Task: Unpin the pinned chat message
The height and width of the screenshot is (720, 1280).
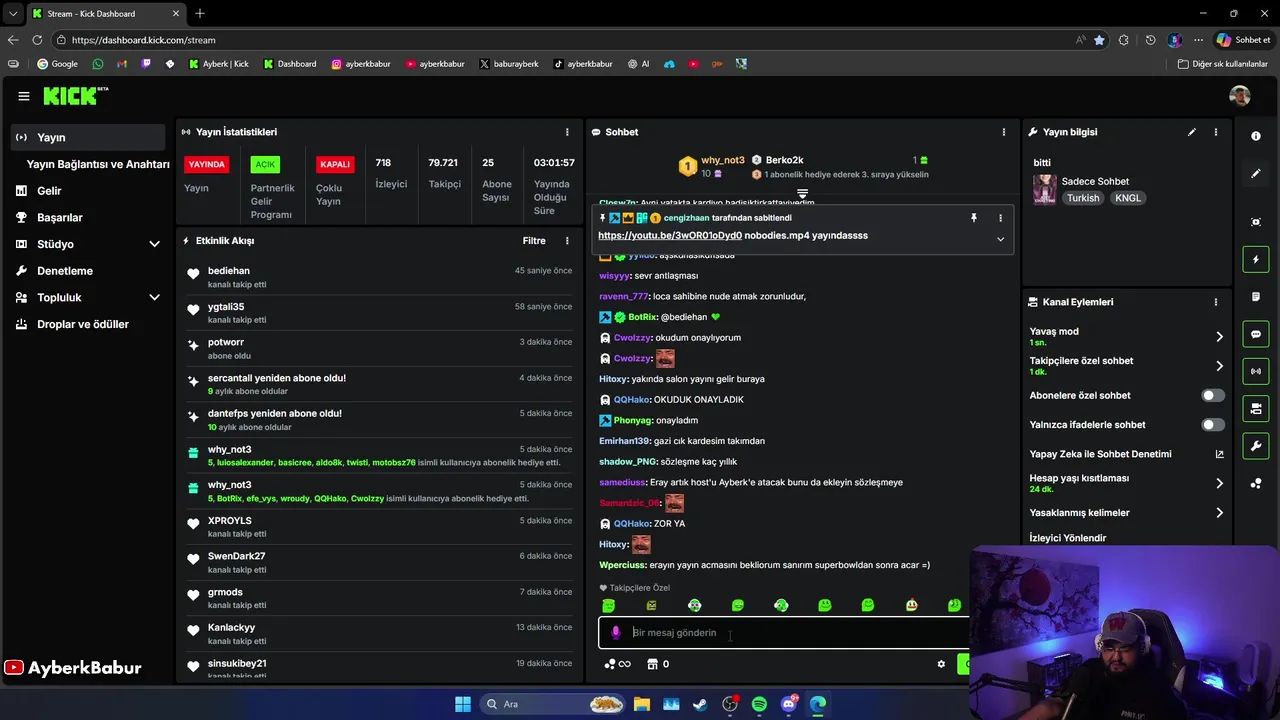Action: (974, 218)
